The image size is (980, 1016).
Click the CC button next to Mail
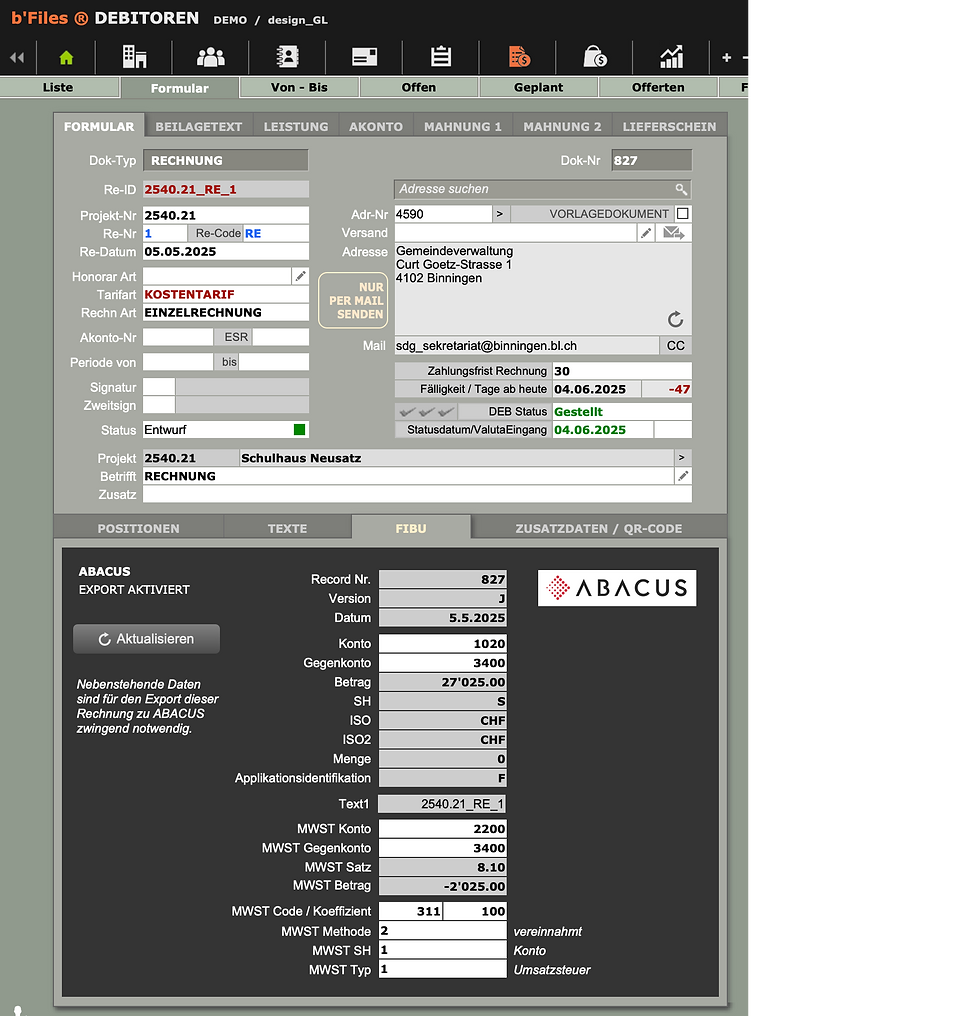point(675,346)
